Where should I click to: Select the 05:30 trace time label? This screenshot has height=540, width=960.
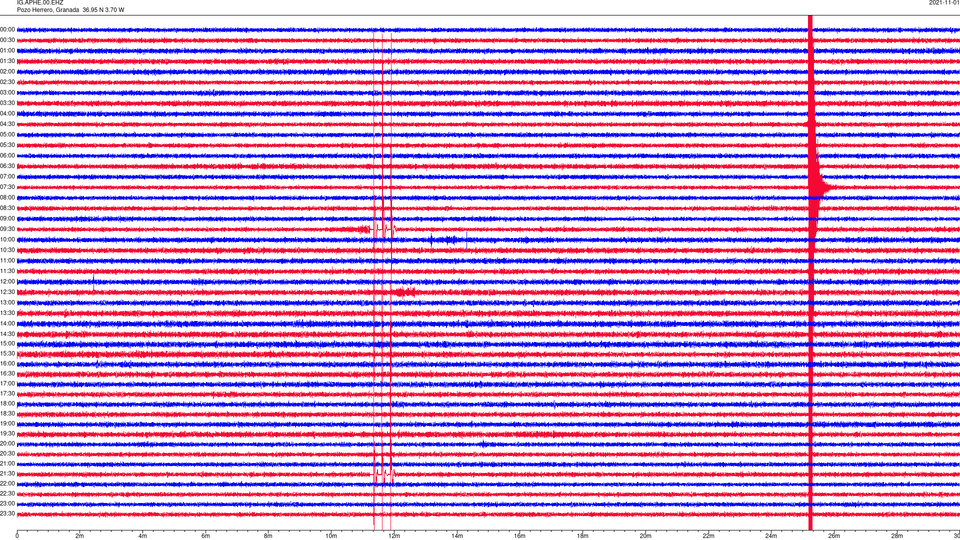[x=8, y=145]
